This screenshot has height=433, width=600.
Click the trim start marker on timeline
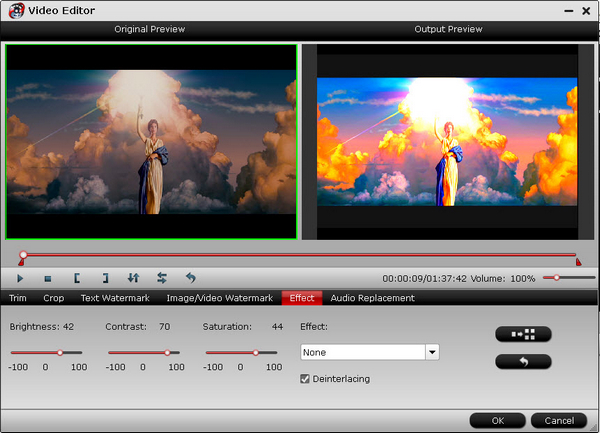(21, 262)
